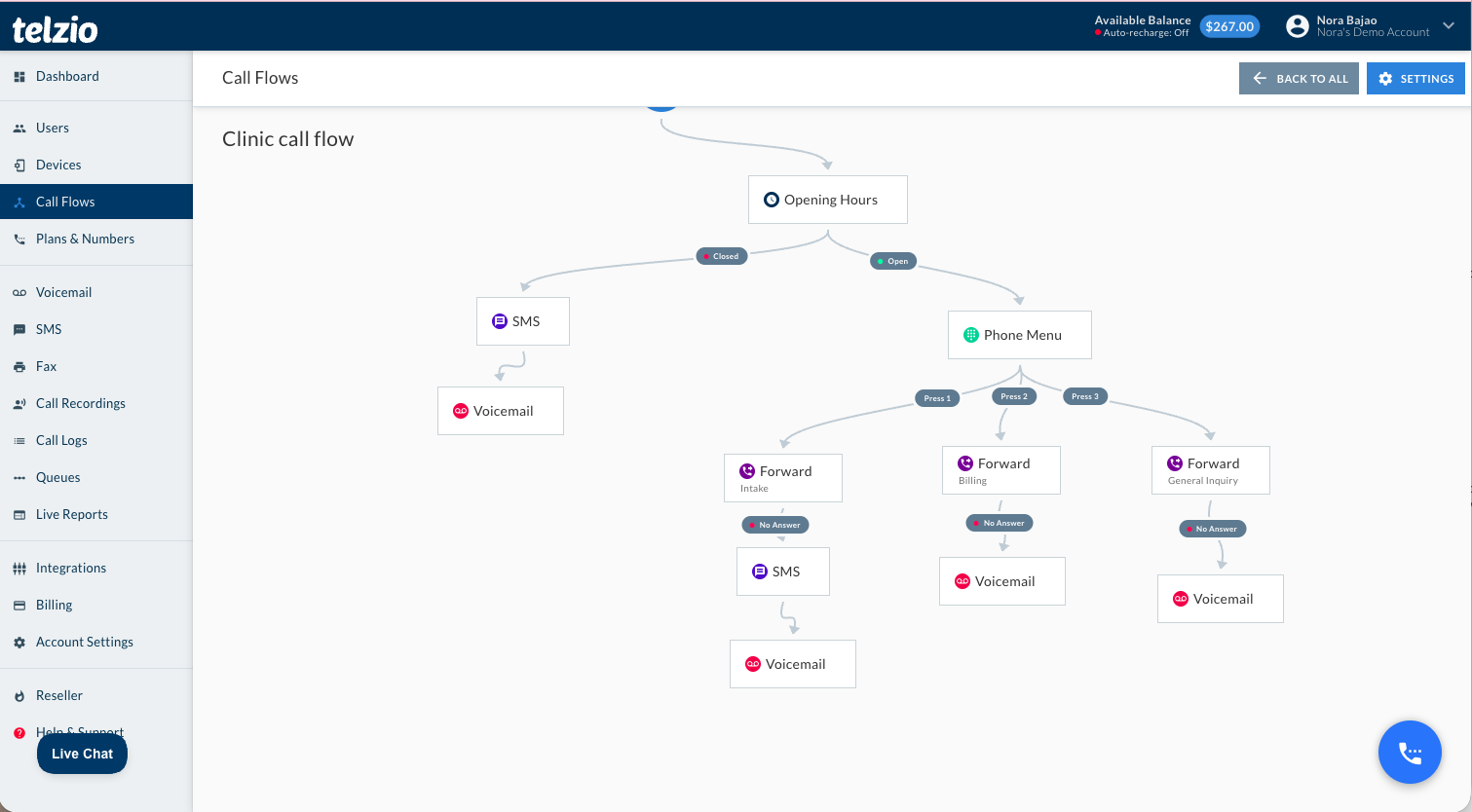
Task: Select the Phone Menu keypad icon
Action: (x=971, y=335)
